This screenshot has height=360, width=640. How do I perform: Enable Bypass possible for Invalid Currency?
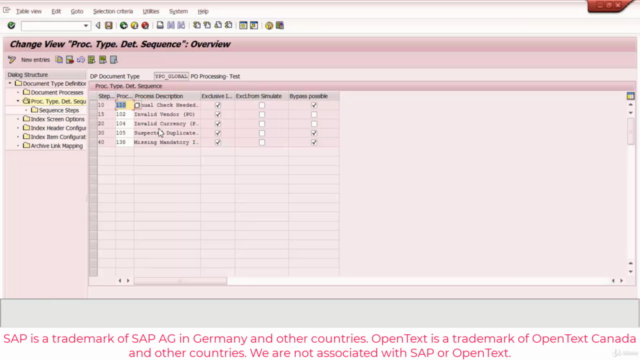click(314, 124)
